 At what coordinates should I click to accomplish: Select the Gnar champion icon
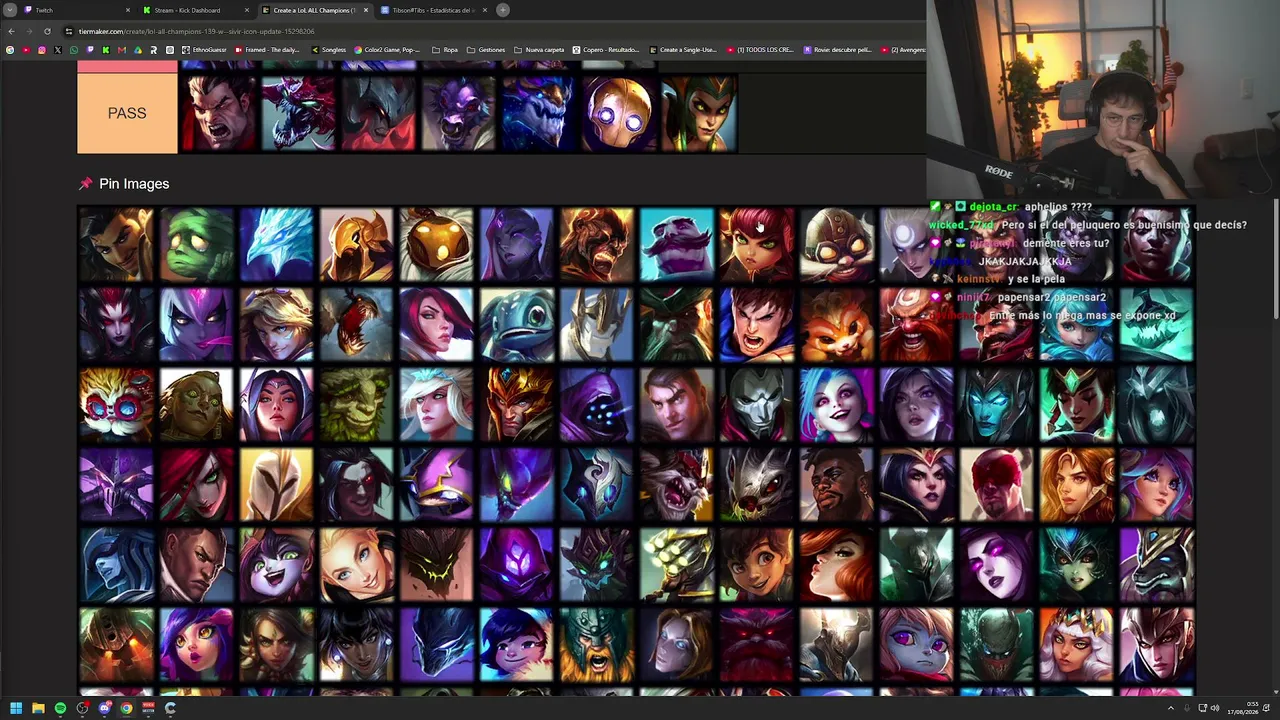pos(837,324)
